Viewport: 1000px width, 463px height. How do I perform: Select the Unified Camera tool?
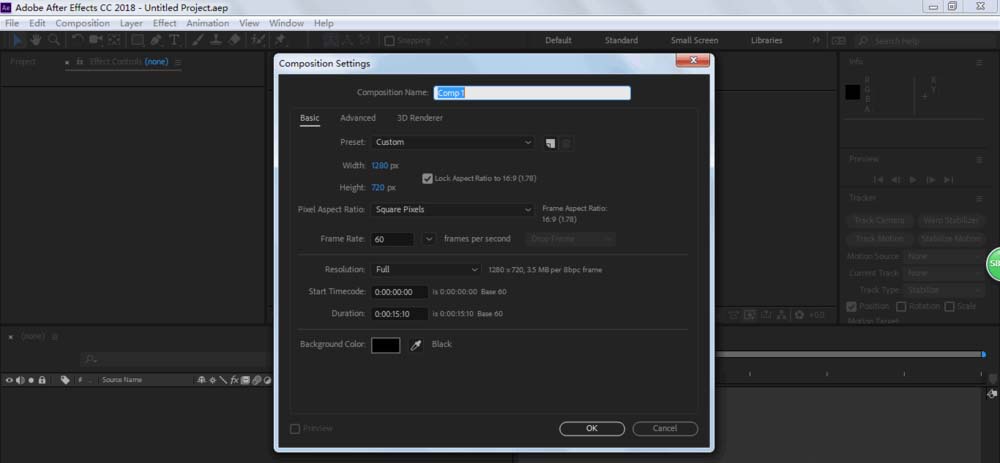pyautogui.click(x=96, y=40)
